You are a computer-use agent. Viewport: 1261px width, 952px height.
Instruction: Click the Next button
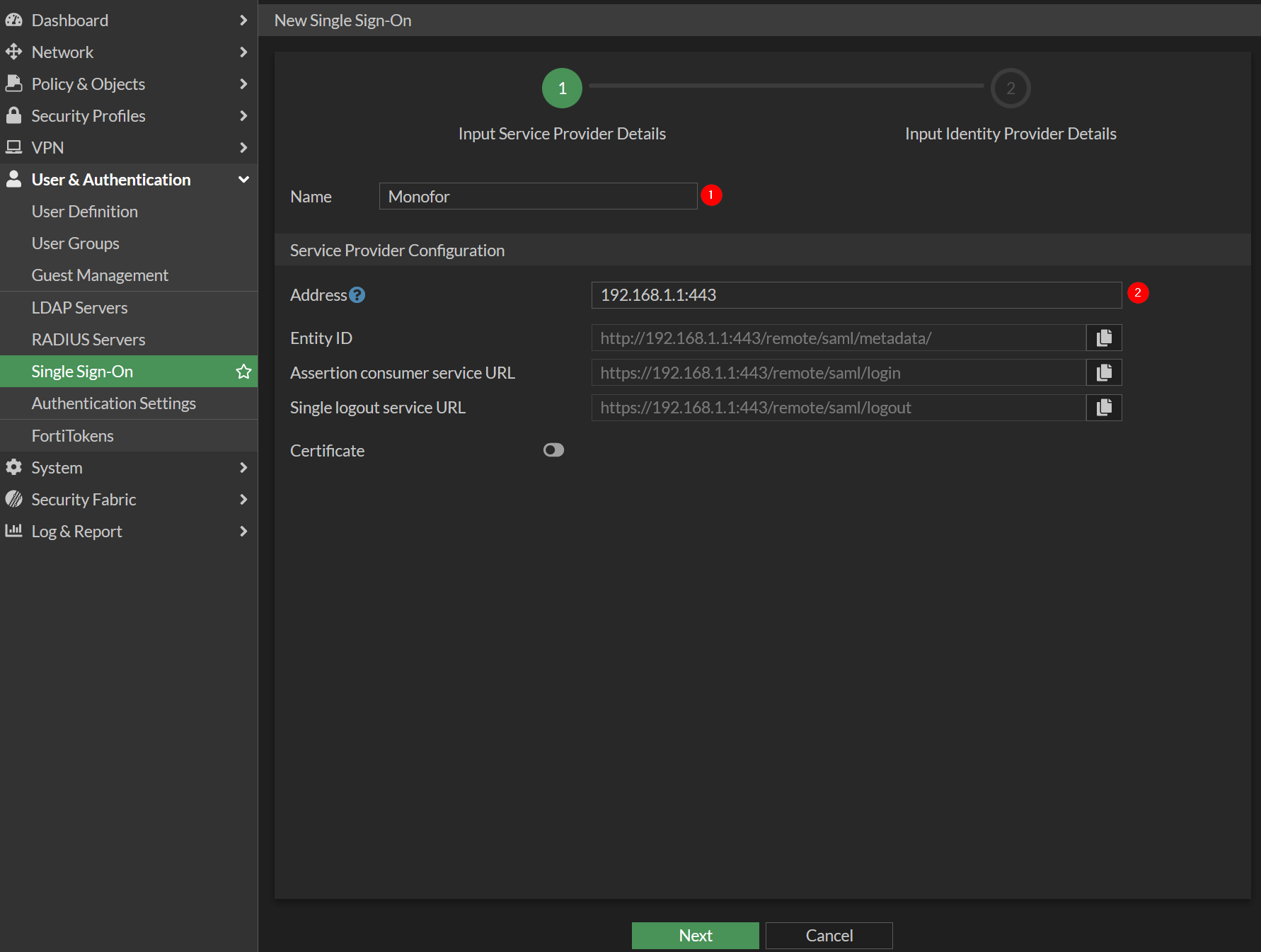(695, 936)
